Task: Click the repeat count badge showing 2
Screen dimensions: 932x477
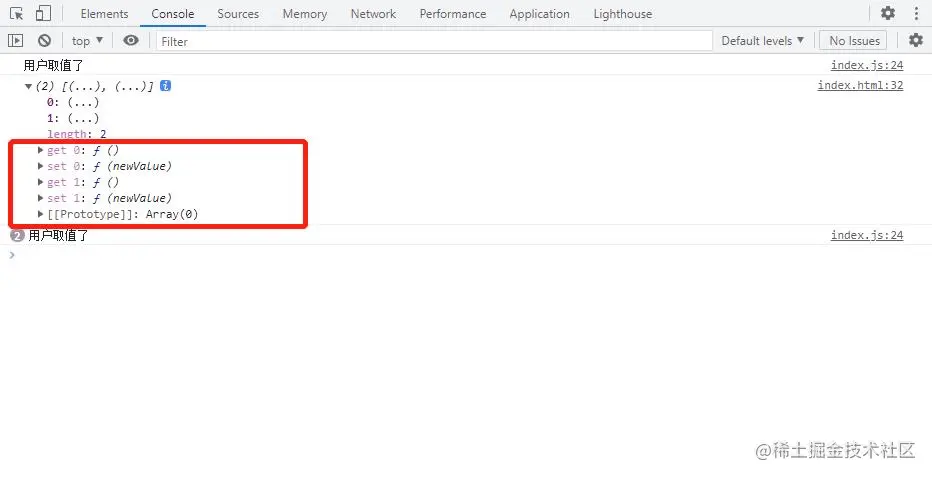Action: click(17, 236)
